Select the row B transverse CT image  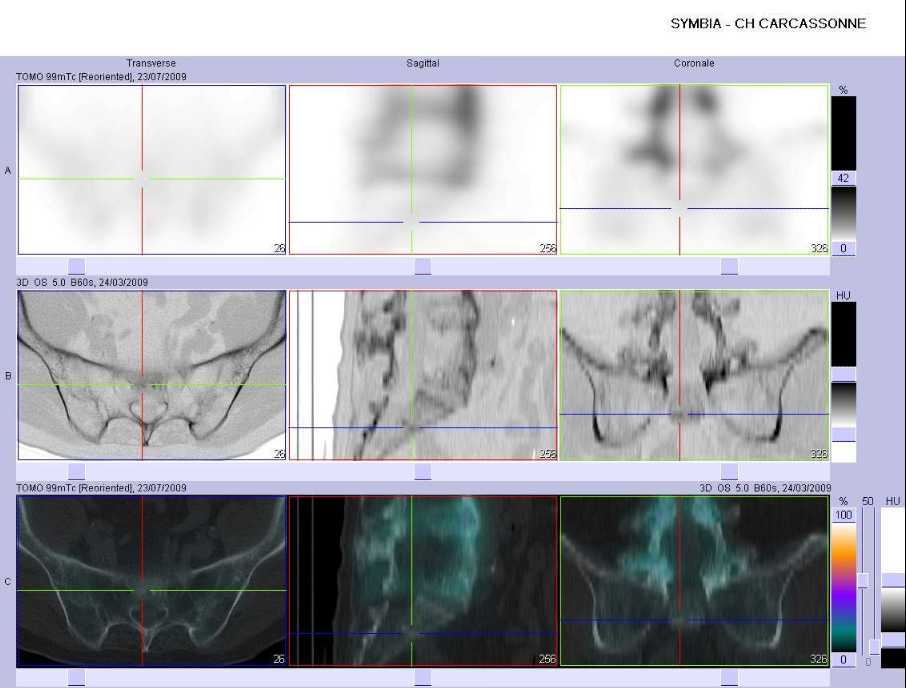152,375
